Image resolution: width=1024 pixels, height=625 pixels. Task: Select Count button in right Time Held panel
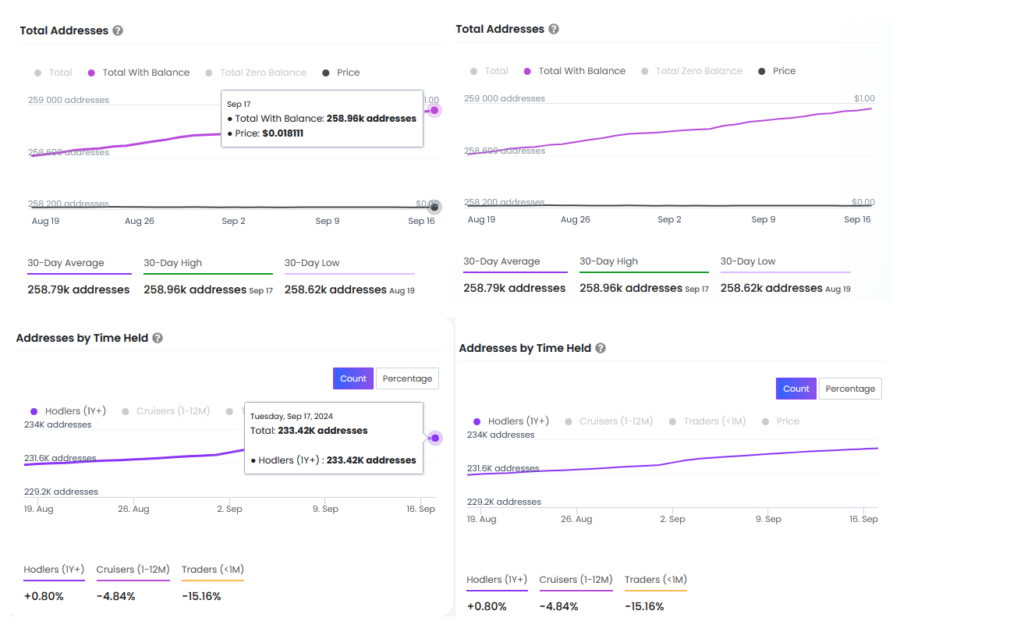[796, 389]
